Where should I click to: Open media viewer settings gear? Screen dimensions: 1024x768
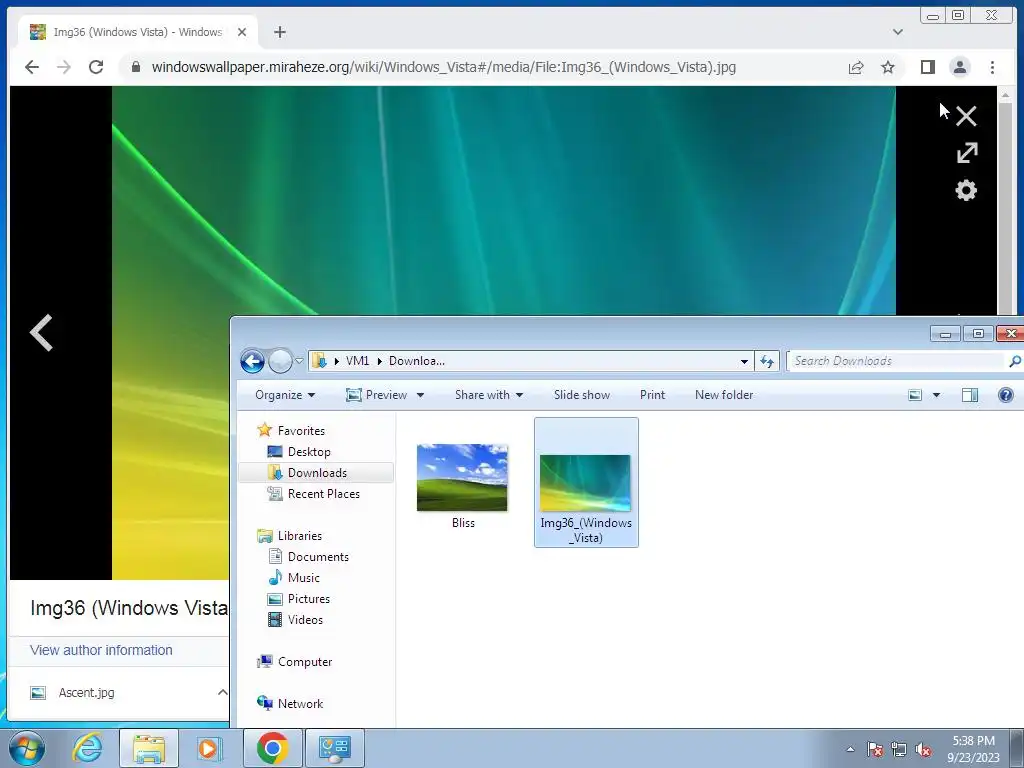(966, 191)
